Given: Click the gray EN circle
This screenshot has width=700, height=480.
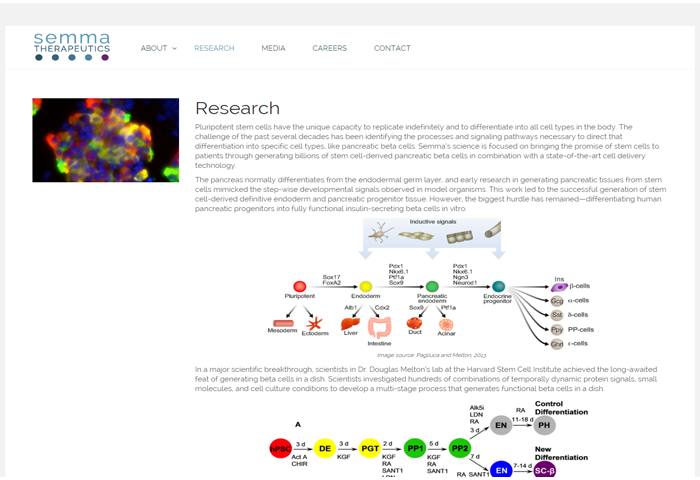Looking at the screenshot, I should coord(501,425).
